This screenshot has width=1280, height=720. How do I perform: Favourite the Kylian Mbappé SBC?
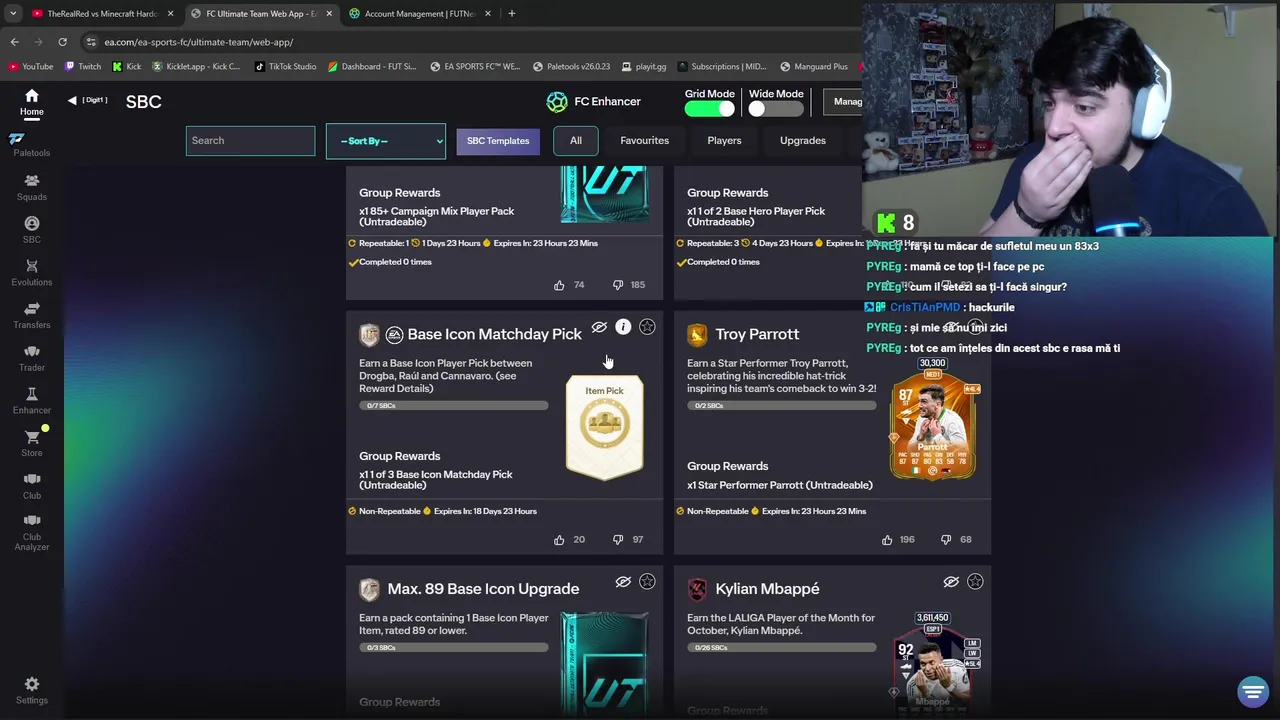tap(975, 582)
